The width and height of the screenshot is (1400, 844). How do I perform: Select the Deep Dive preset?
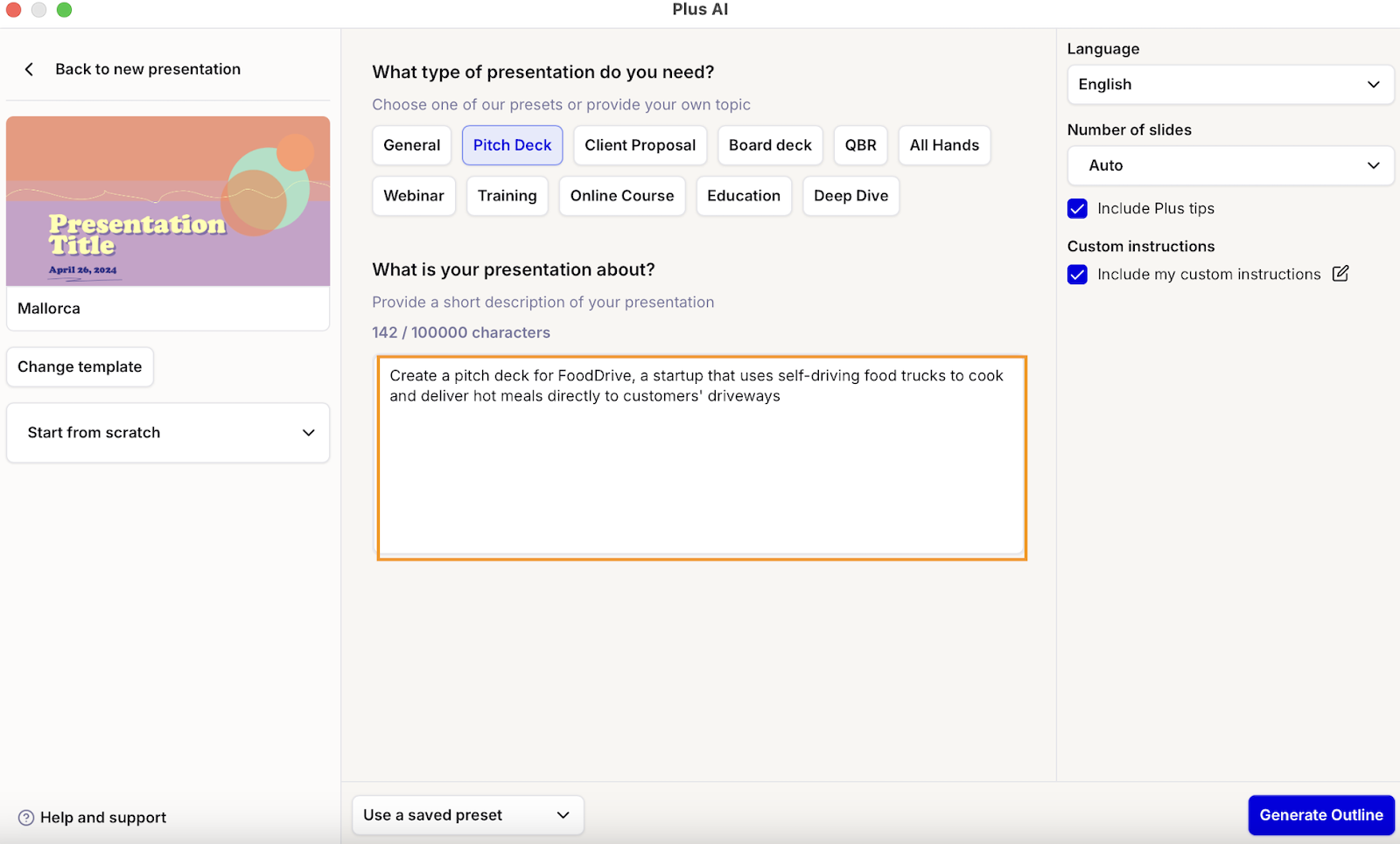pos(850,196)
